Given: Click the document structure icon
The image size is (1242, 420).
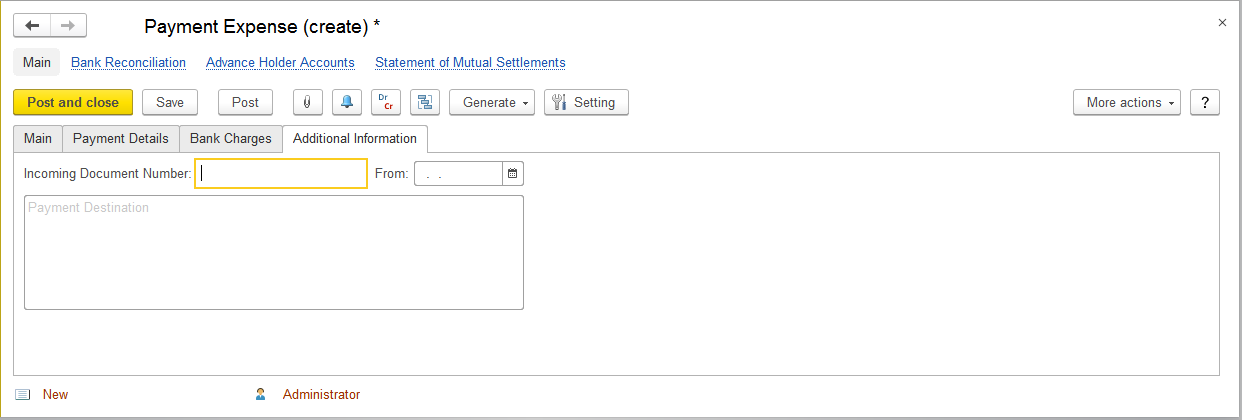Looking at the screenshot, I should [x=425, y=102].
